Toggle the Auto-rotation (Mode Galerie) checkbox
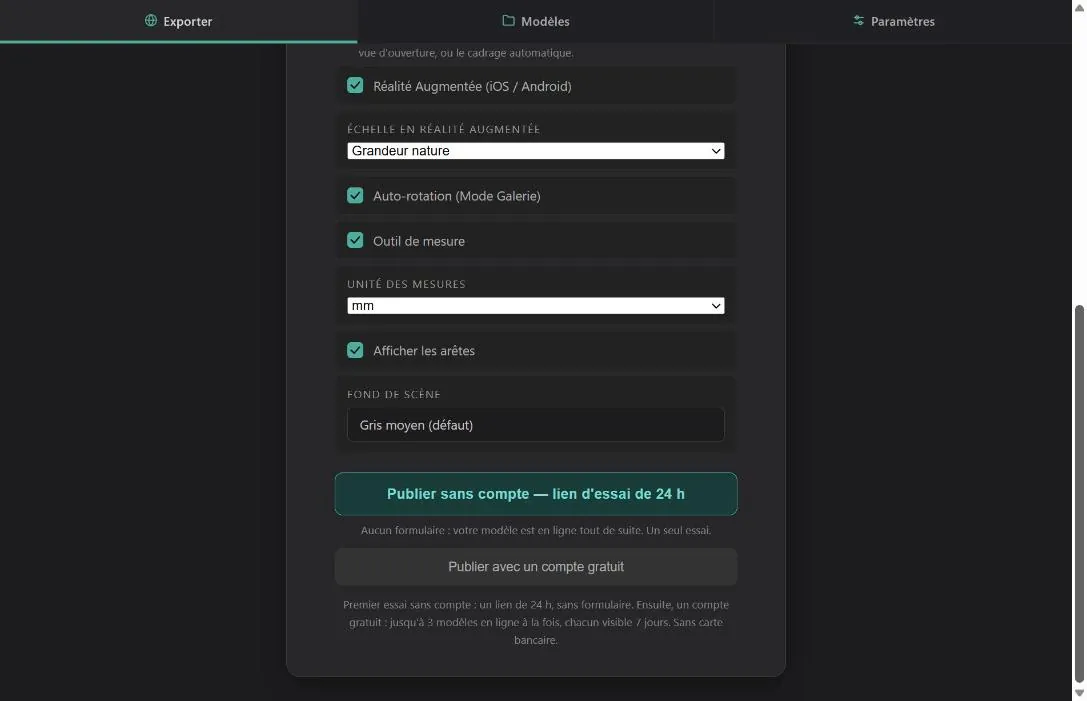This screenshot has height=701, width=1087. pyautogui.click(x=355, y=196)
